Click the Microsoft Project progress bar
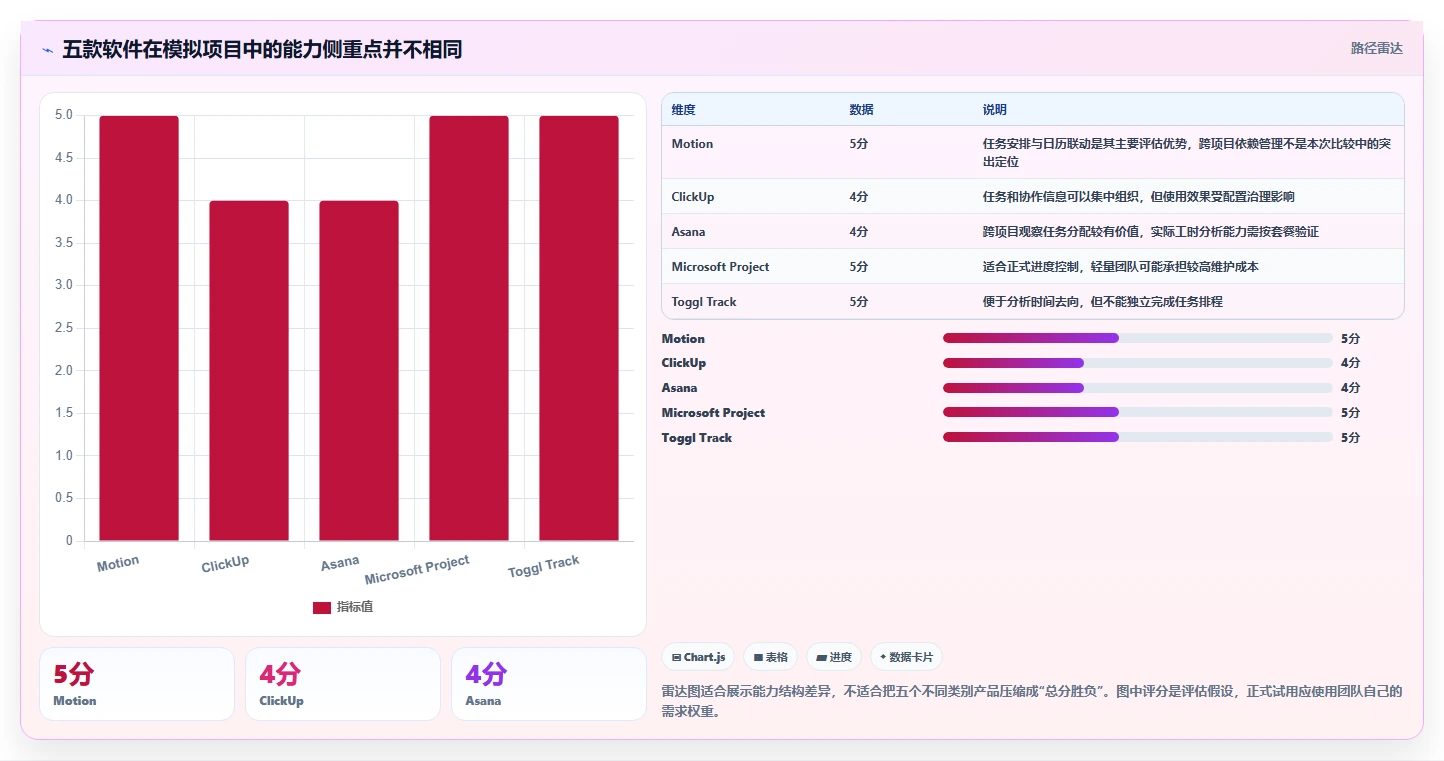This screenshot has width=1444, height=761. coord(1138,412)
